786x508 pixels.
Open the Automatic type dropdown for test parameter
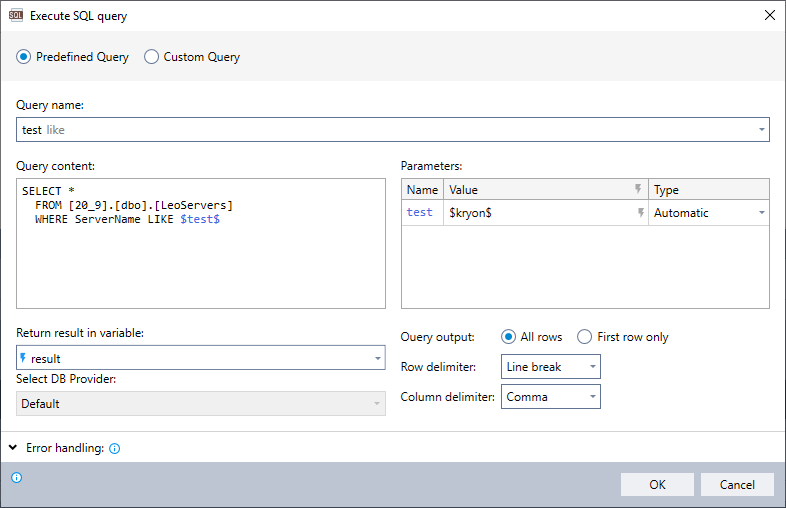point(761,213)
